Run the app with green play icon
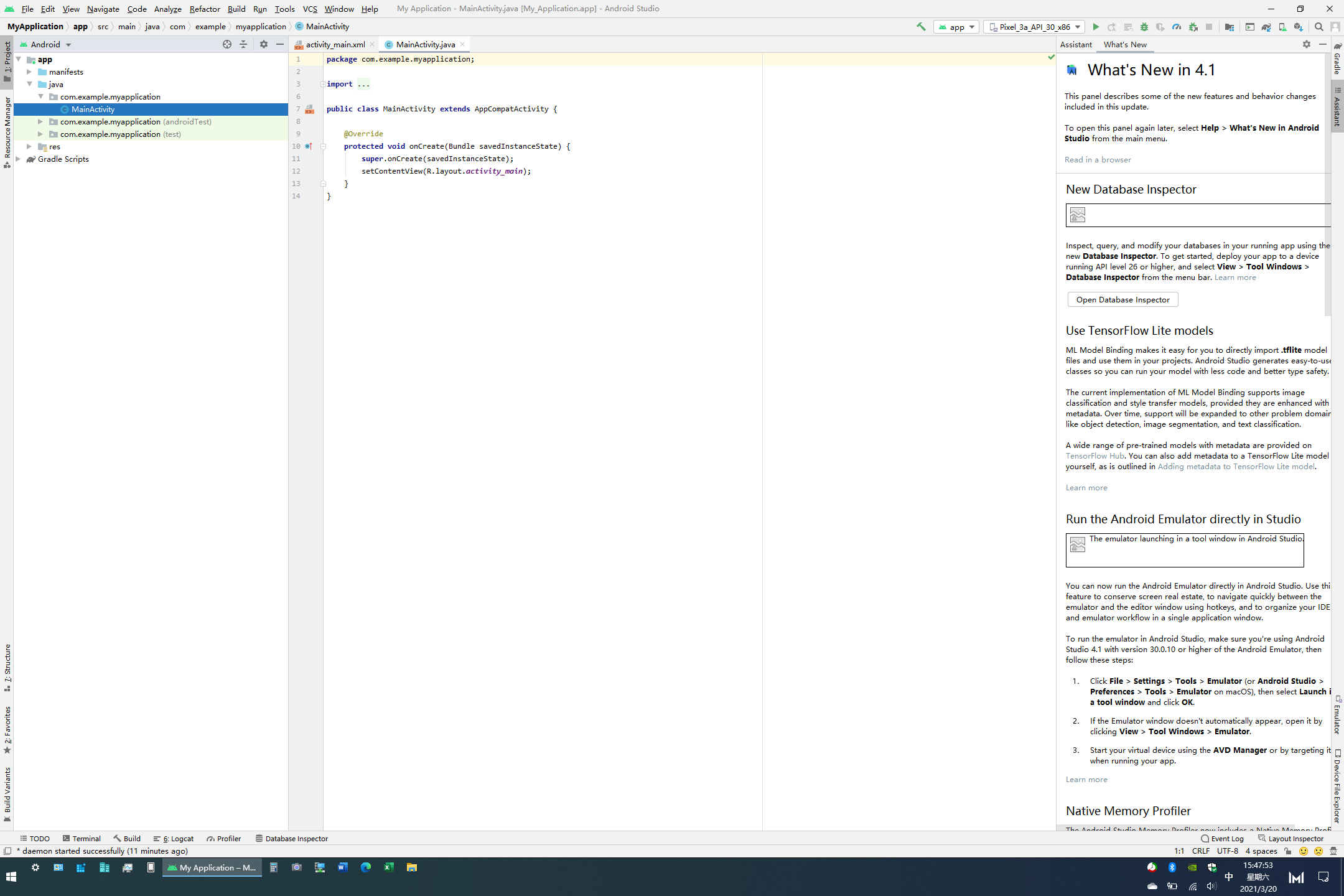Image resolution: width=1344 pixels, height=896 pixels. (1096, 27)
